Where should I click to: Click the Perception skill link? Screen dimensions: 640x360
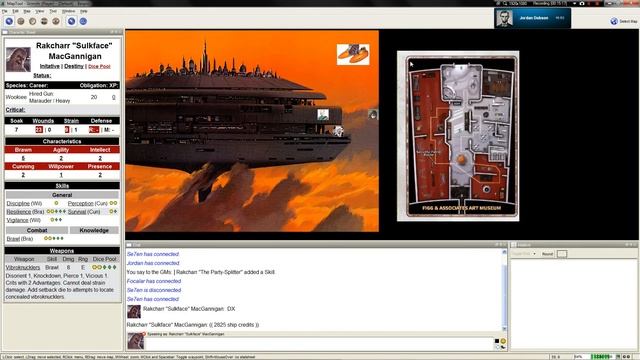[x=80, y=203]
